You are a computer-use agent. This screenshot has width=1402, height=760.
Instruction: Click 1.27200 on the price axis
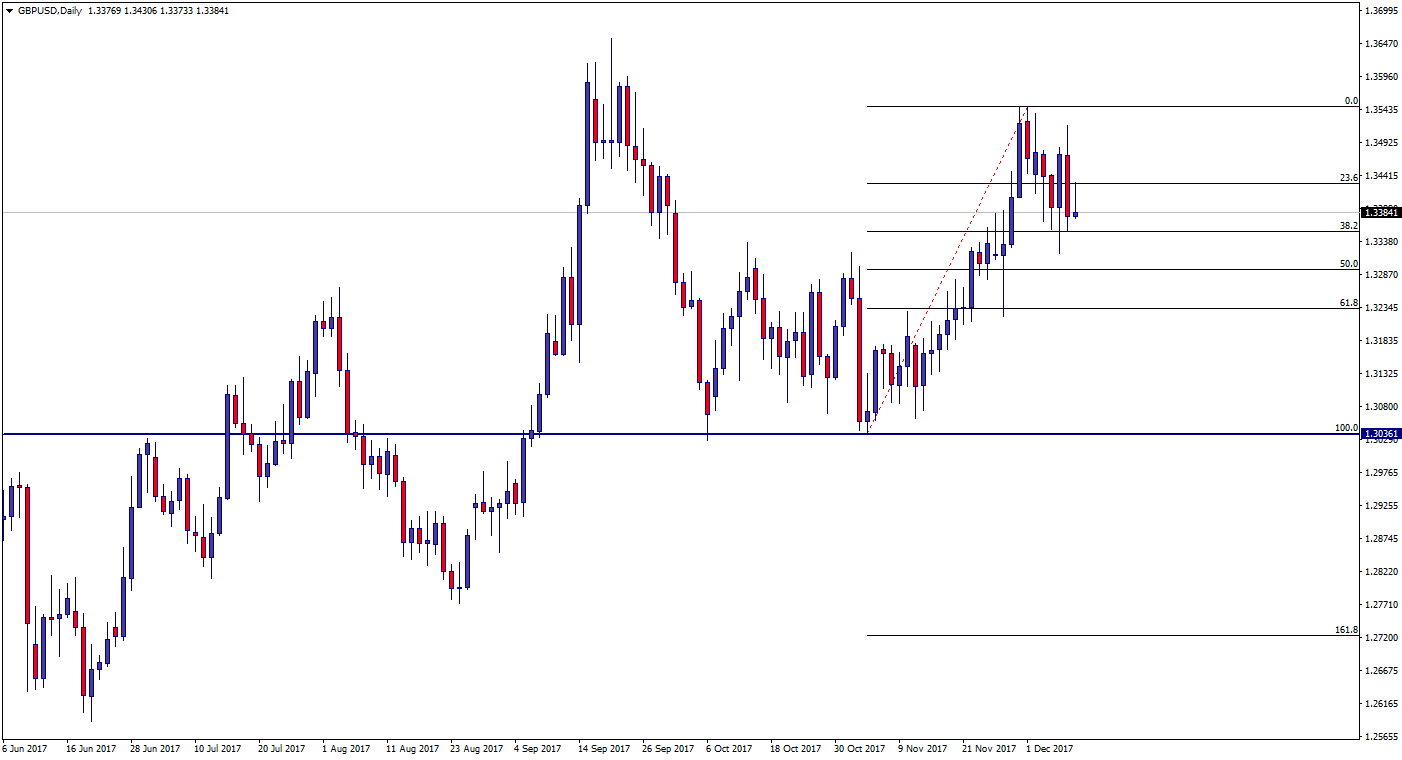click(x=1380, y=637)
